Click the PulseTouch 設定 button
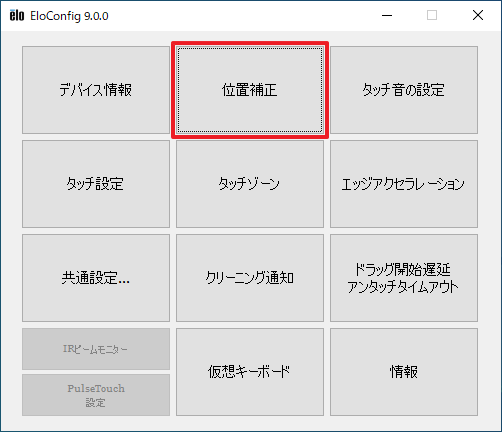The height and width of the screenshot is (432, 502). click(x=96, y=395)
